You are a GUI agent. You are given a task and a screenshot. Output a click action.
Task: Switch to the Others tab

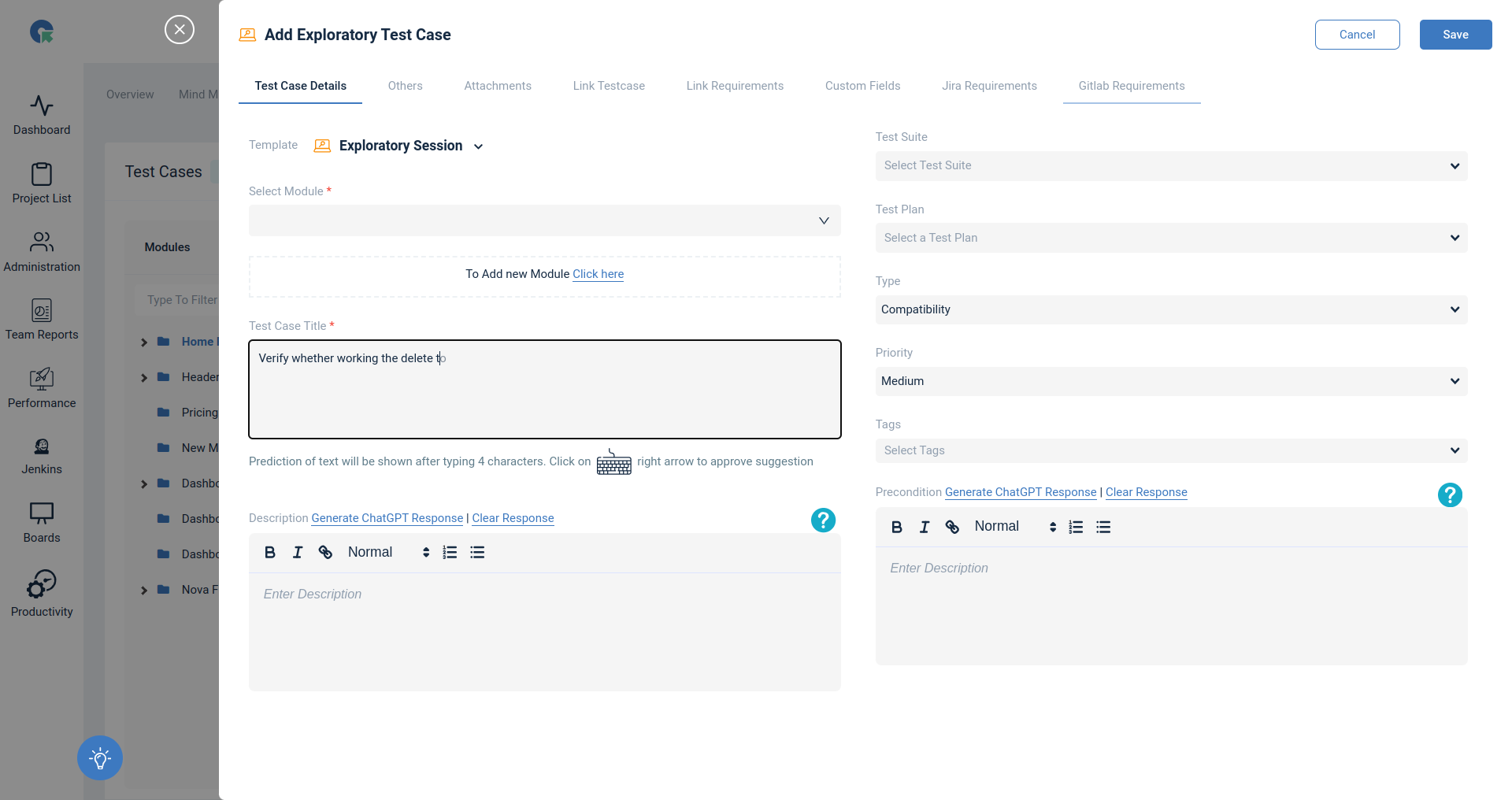(x=406, y=86)
